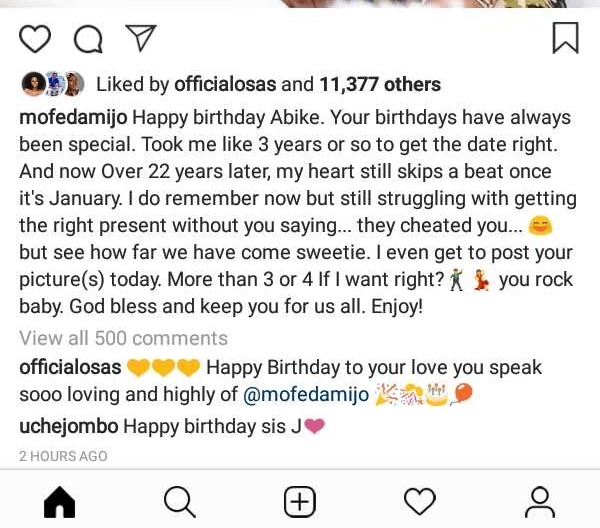Open mofedamijo profile from caption username
Screen dimensions: 600x528
click(x=73, y=118)
